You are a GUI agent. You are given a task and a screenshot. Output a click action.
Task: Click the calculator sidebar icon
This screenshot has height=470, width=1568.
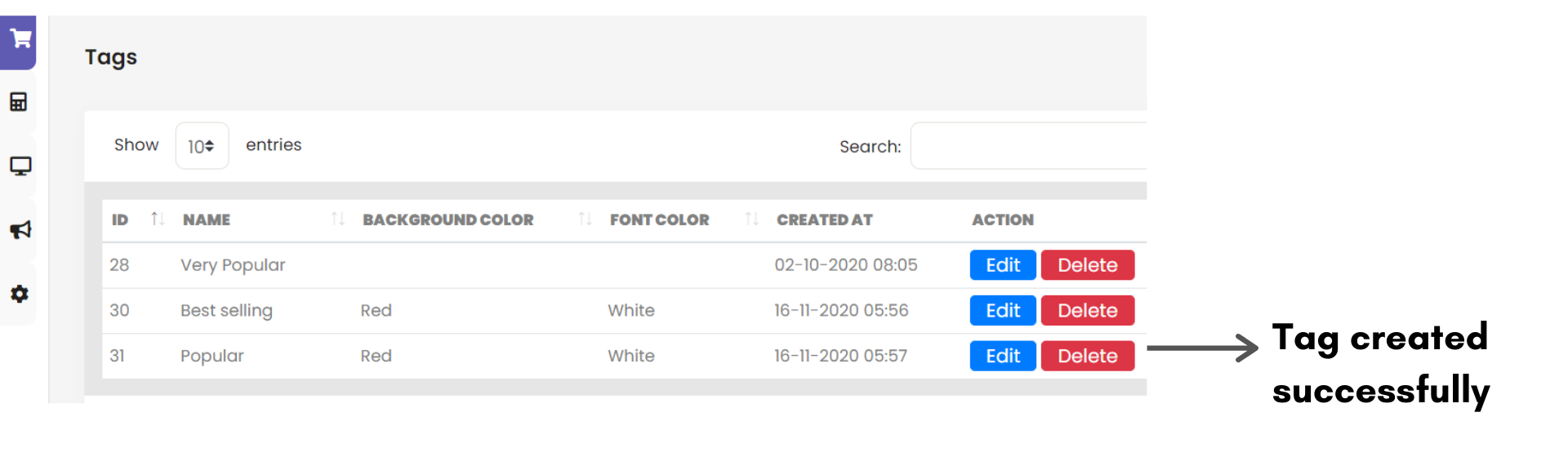[19, 102]
